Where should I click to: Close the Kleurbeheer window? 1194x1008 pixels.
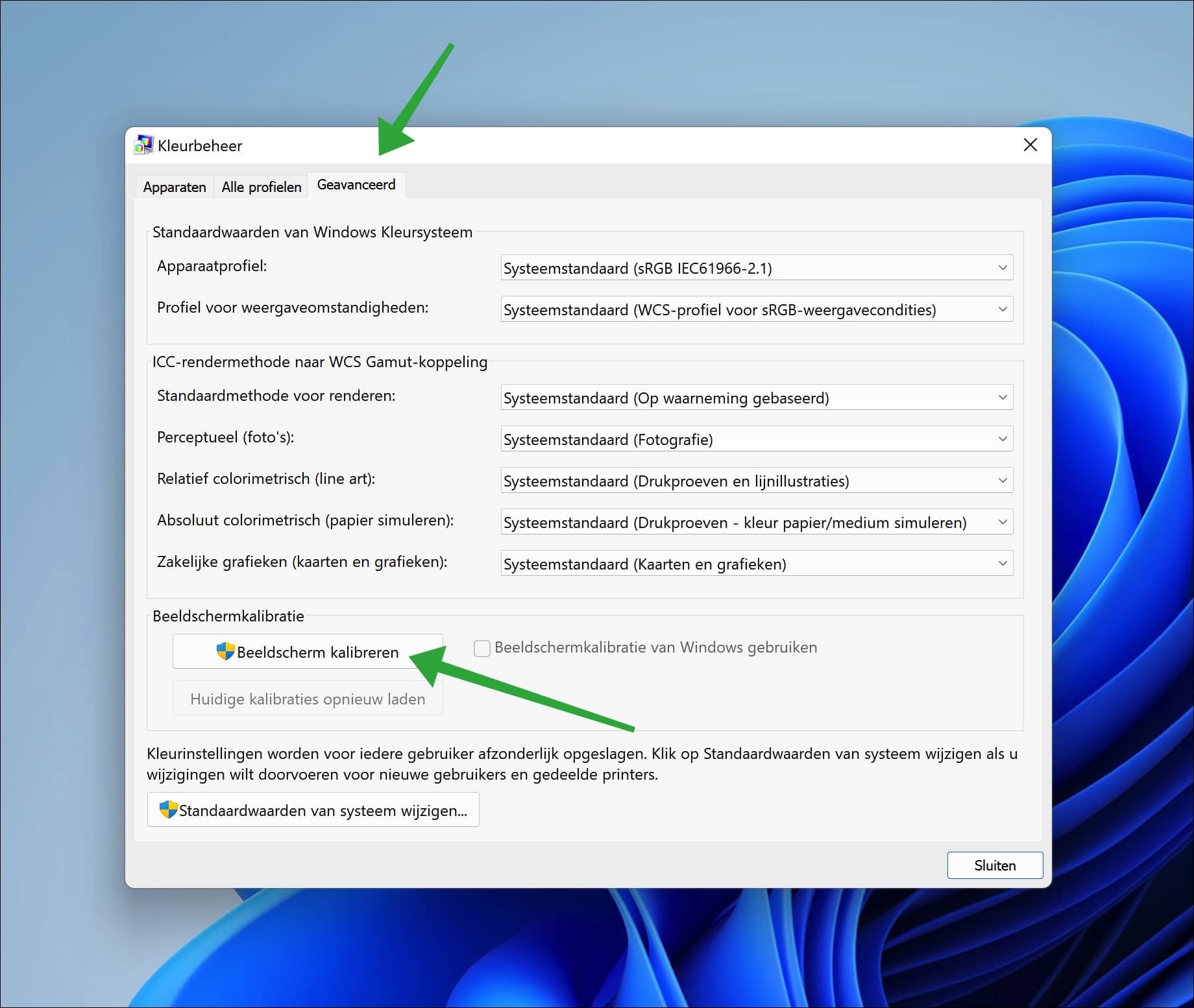click(1030, 145)
